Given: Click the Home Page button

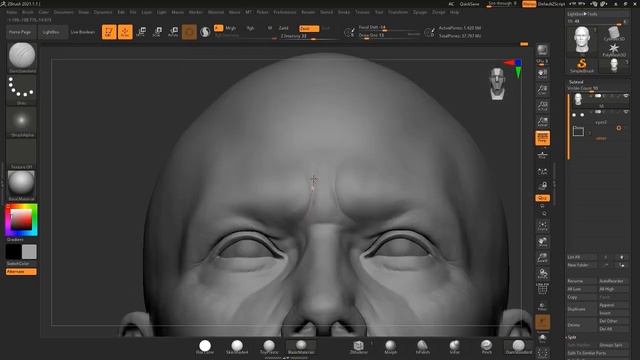Looking at the screenshot, I should point(20,32).
